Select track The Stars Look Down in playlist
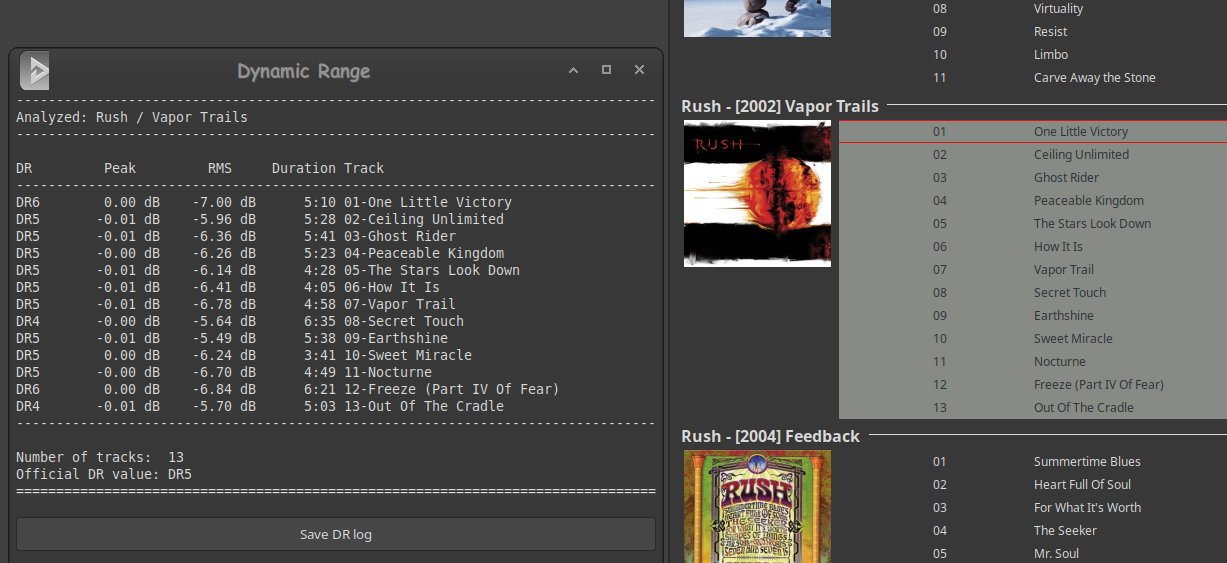Screen dimensions: 1227x563 (1033, 223)
